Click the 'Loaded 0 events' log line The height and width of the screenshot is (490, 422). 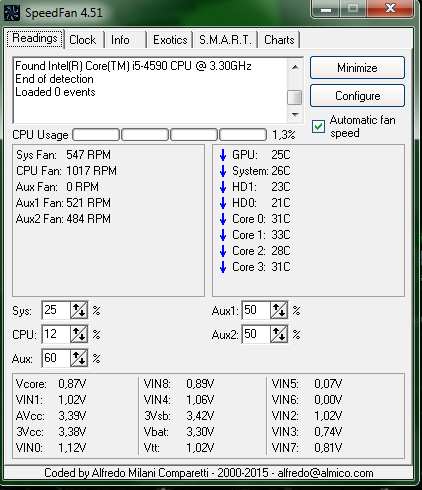[55, 92]
